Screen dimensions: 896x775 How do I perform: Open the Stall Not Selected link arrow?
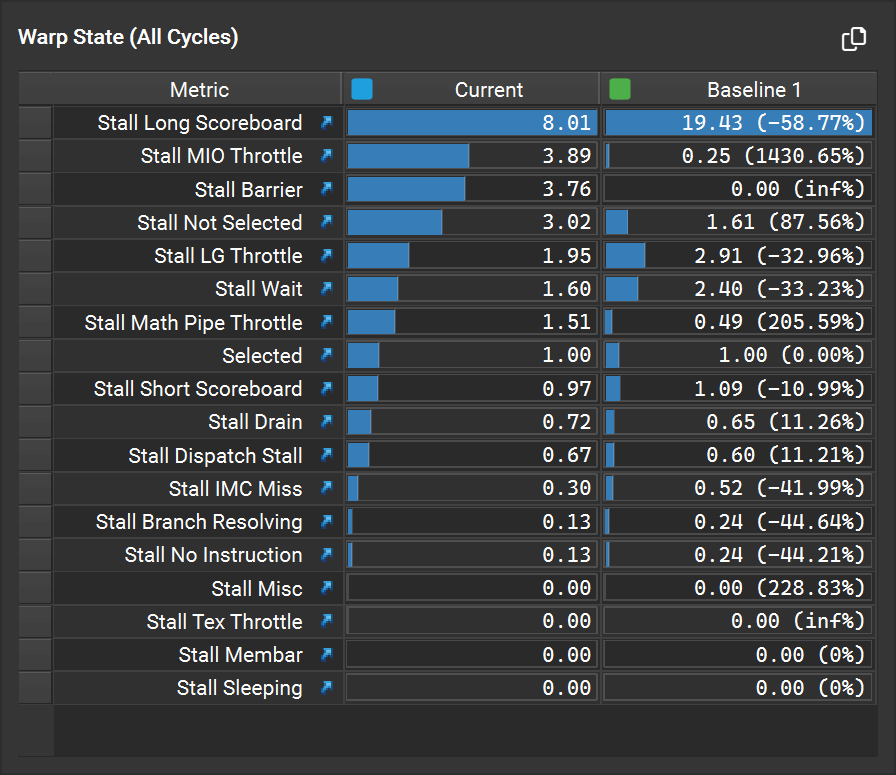click(x=326, y=222)
